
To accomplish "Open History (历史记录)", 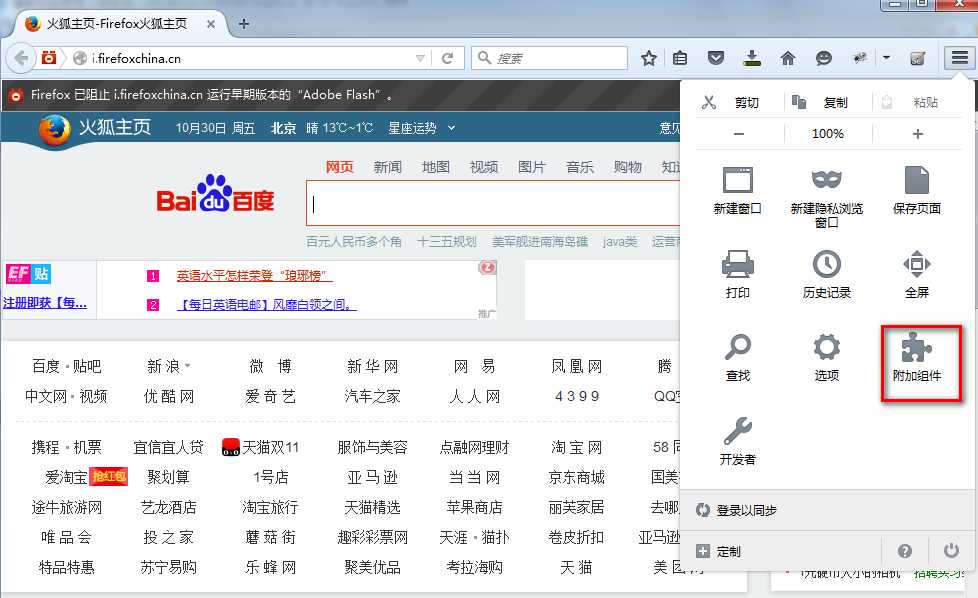I will tap(826, 274).
